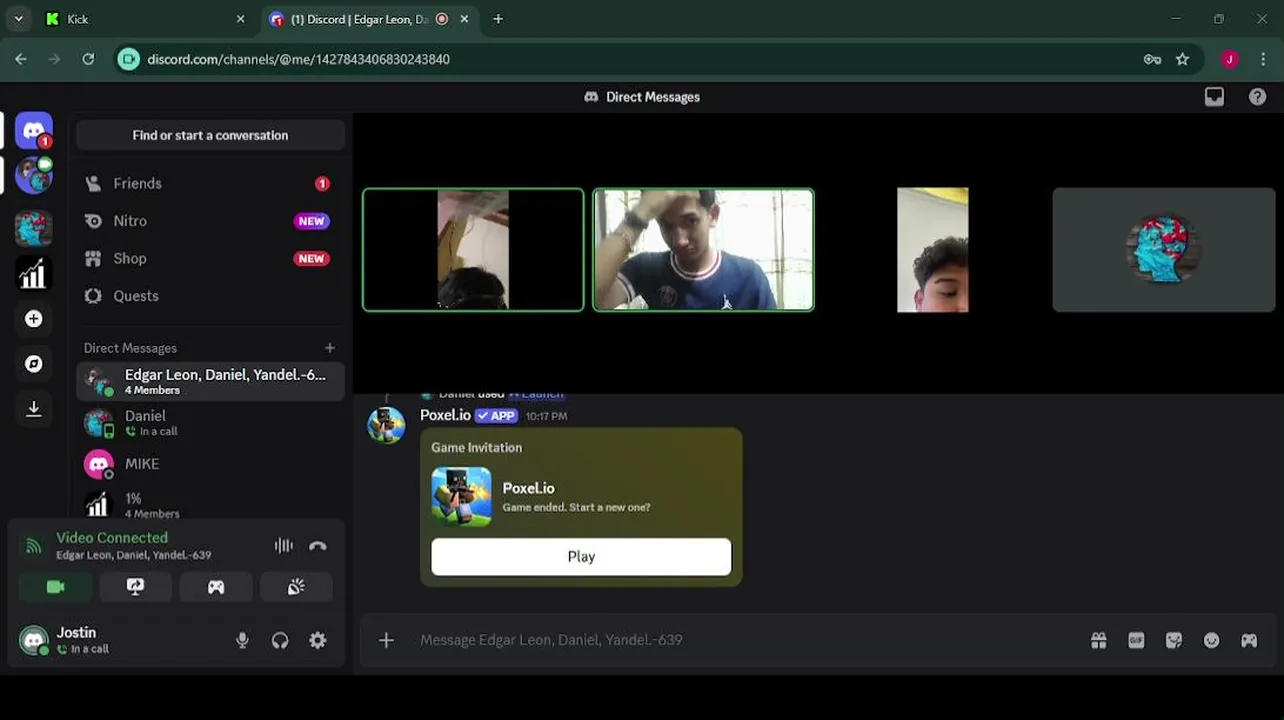Screen dimensions: 1284x720
Task: Open the earth-avatar server in sidebar
Action: tap(34, 176)
